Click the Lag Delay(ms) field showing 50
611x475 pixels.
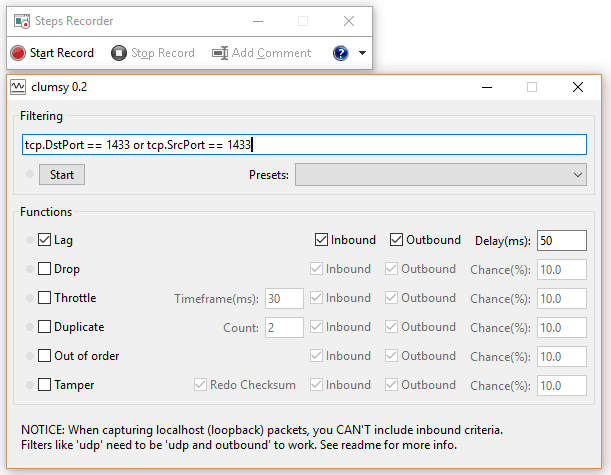[x=562, y=240]
